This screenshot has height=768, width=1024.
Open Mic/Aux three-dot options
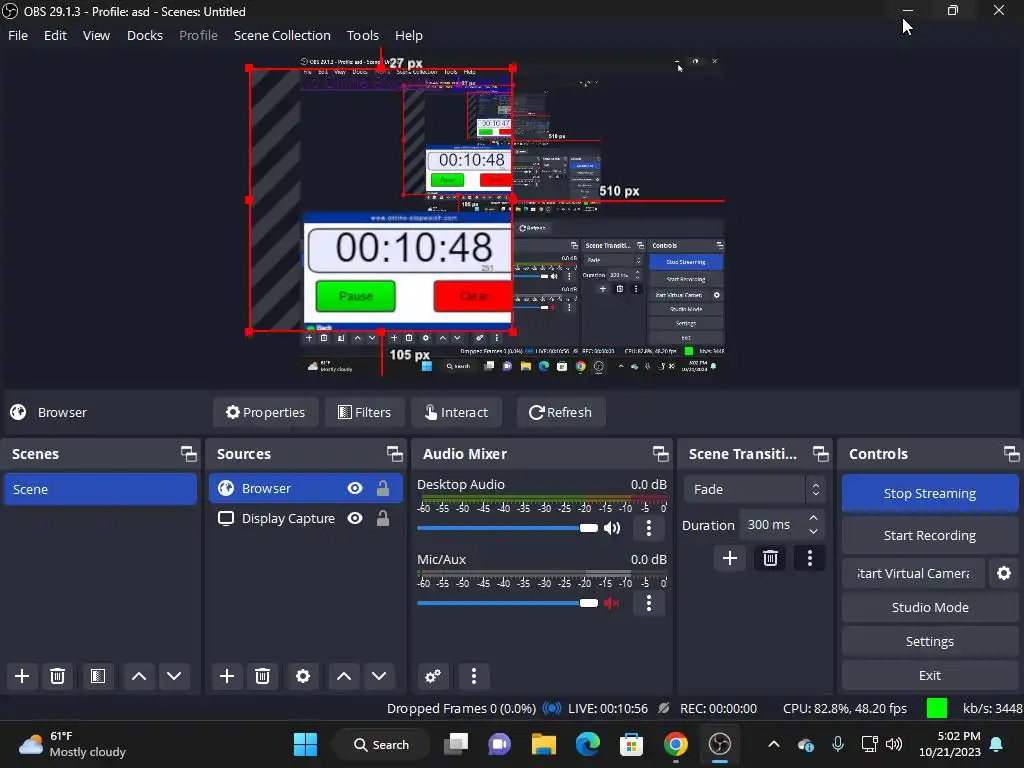[x=648, y=603]
